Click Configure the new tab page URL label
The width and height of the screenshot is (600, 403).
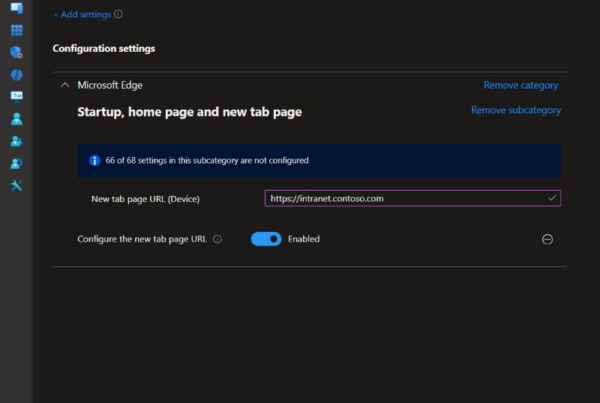click(x=142, y=239)
